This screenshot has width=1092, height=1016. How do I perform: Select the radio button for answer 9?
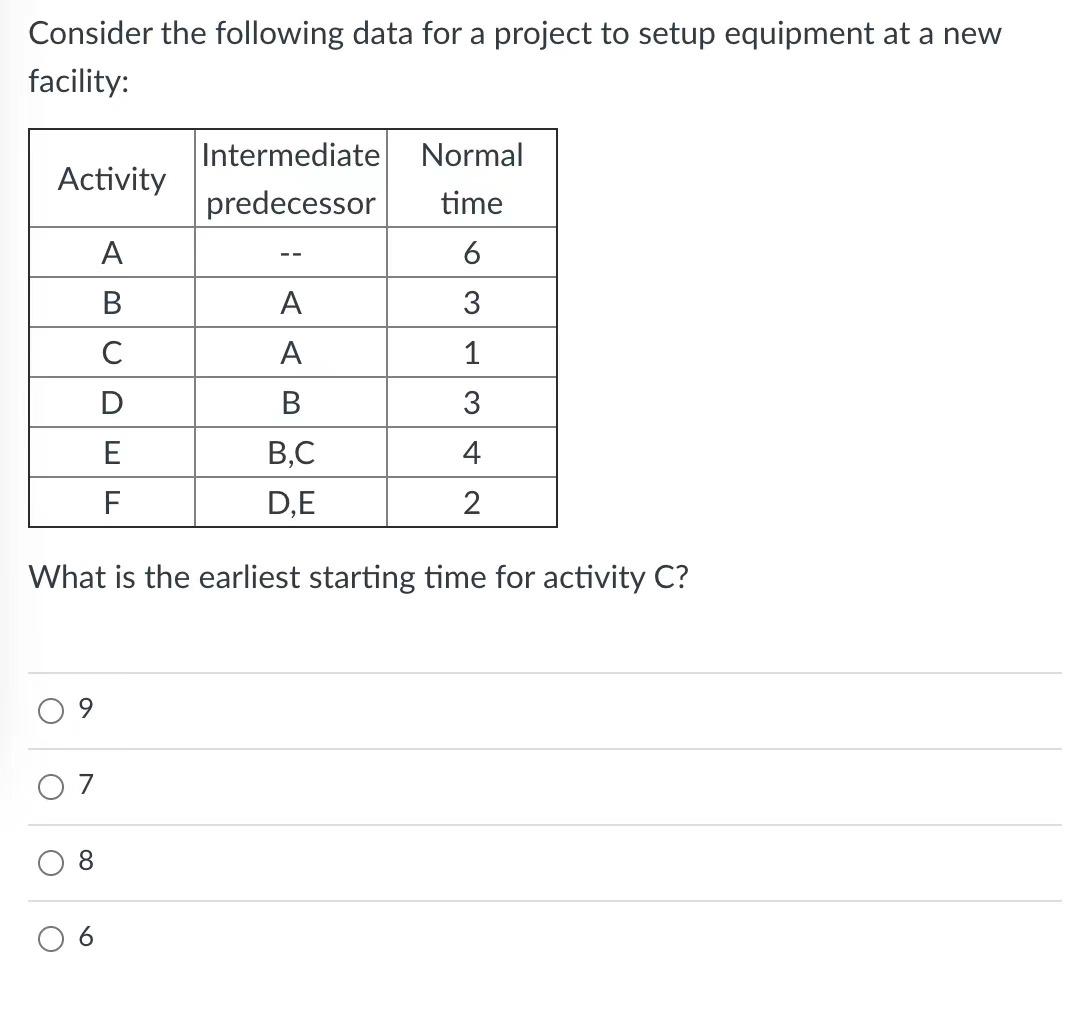point(49,709)
